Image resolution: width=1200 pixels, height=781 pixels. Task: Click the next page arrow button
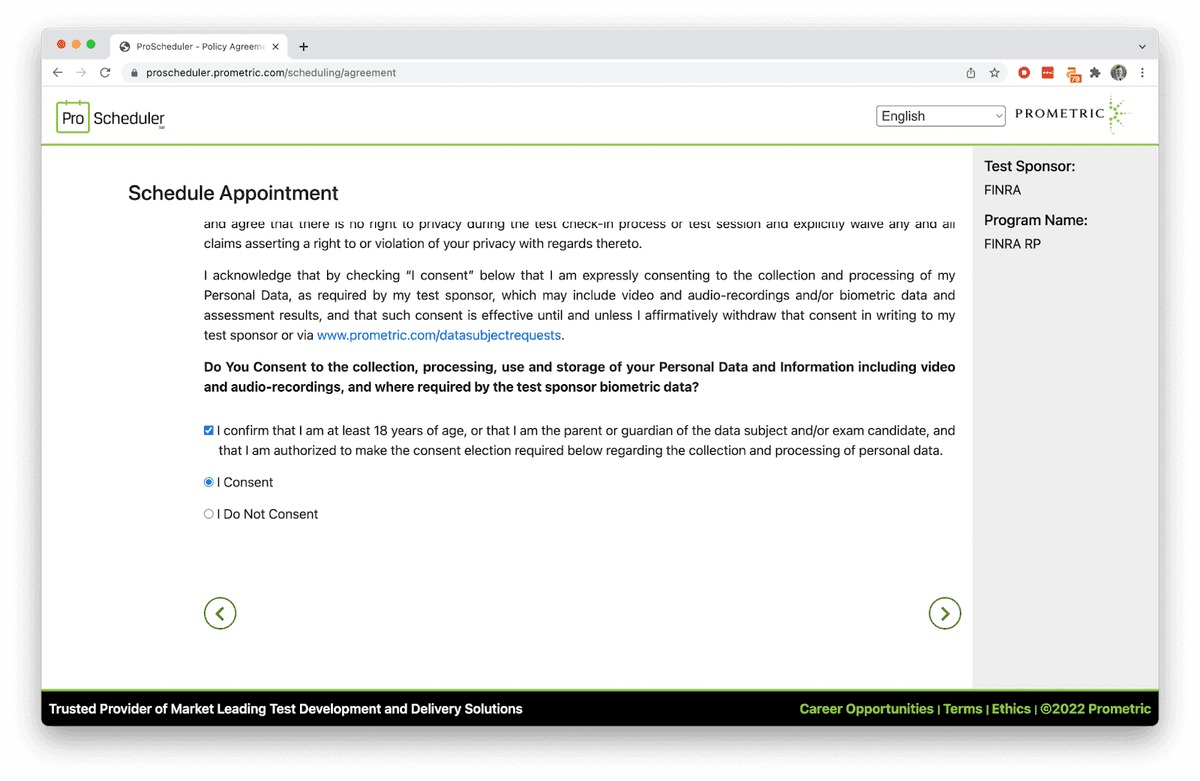944,613
